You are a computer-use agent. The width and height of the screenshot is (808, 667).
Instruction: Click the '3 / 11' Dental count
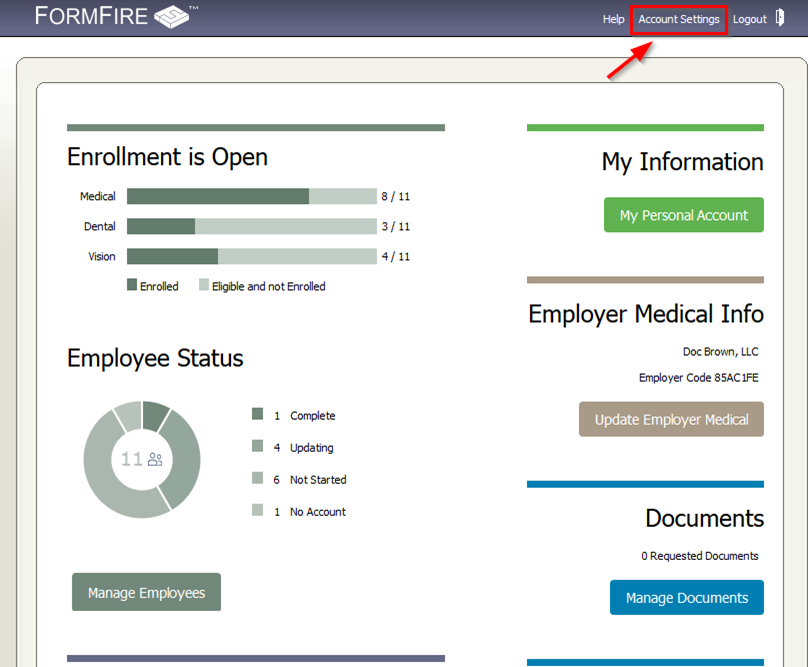tap(395, 226)
